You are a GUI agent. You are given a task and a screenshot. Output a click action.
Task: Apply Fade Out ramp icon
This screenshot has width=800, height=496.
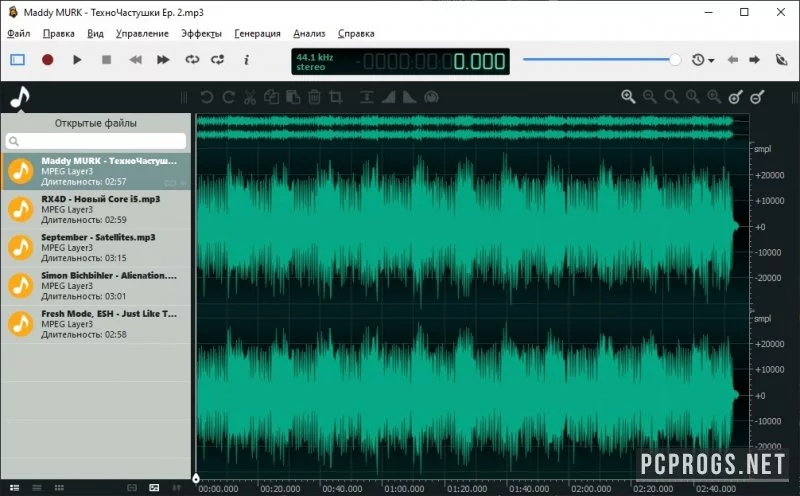click(x=410, y=97)
